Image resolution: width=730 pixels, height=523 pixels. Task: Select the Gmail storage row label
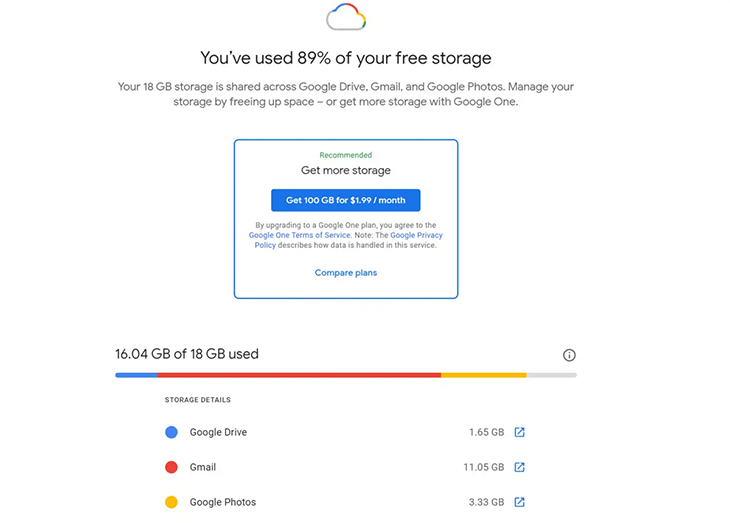coord(203,467)
